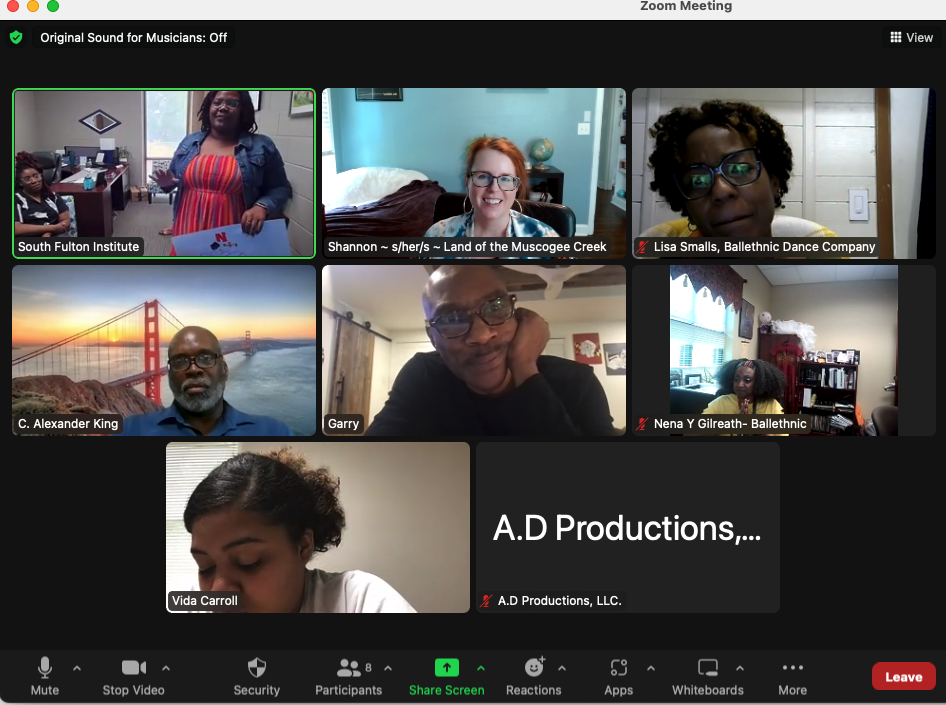
Task: Select the South Fulton Institute video tile
Action: pos(164,174)
